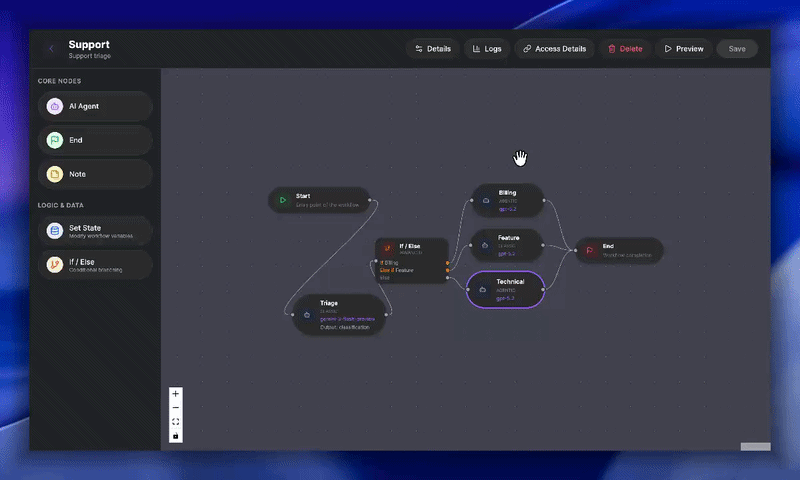Click the Triage node on canvas

pos(339,313)
